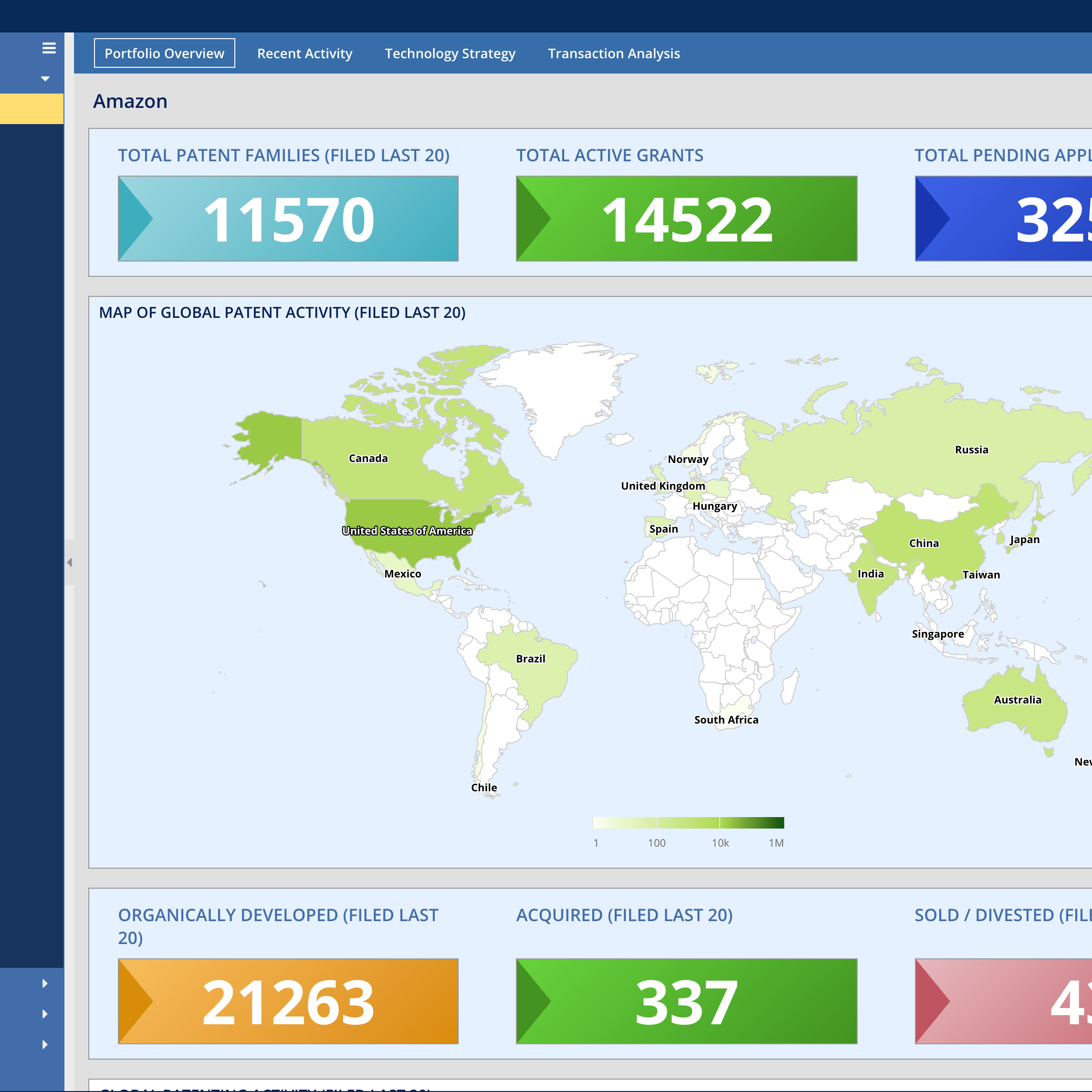The width and height of the screenshot is (1092, 1092).
Task: Click the 337 acquired tile
Action: [x=687, y=1001]
